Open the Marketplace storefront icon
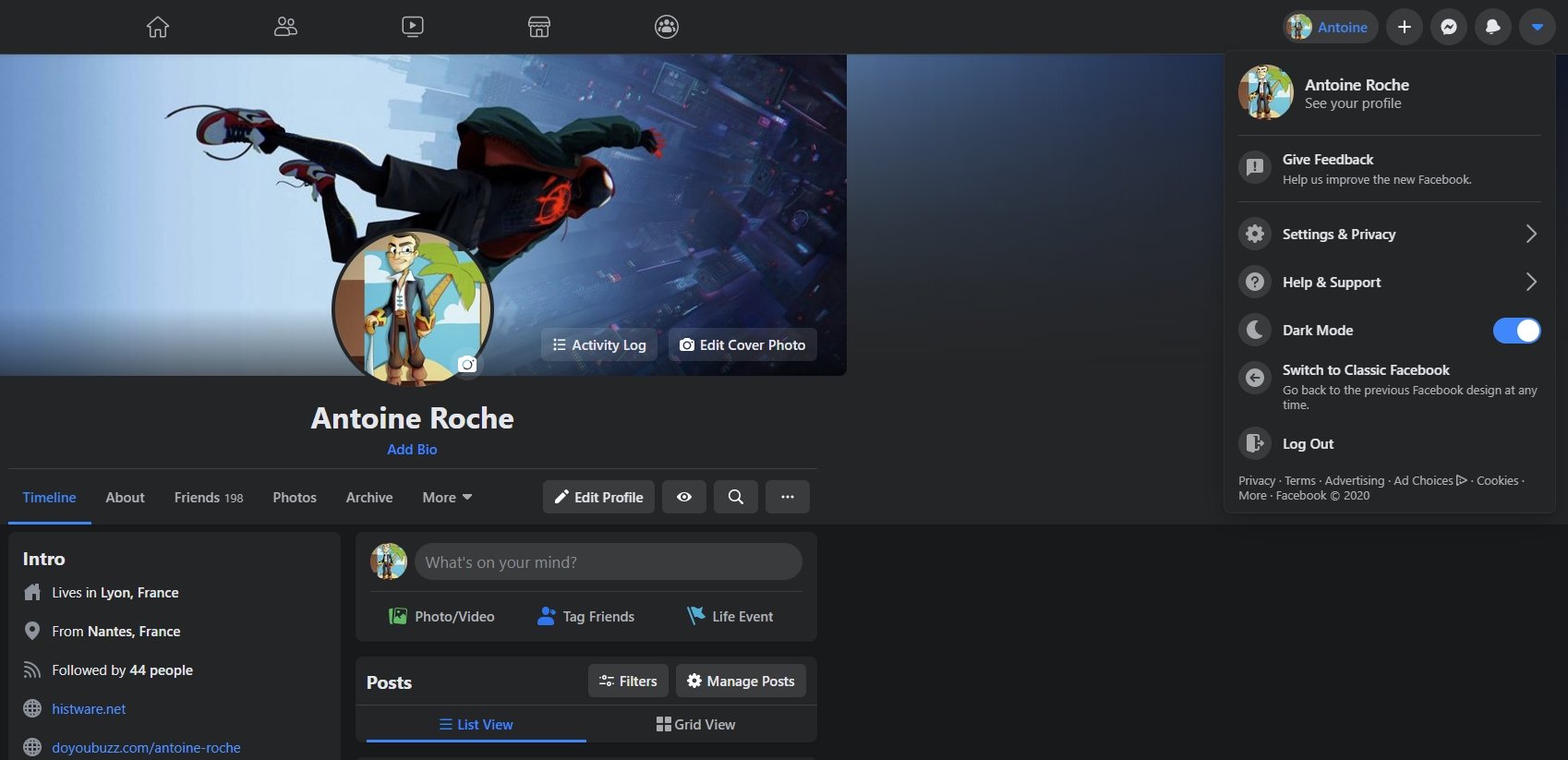This screenshot has width=1568, height=760. tap(539, 27)
